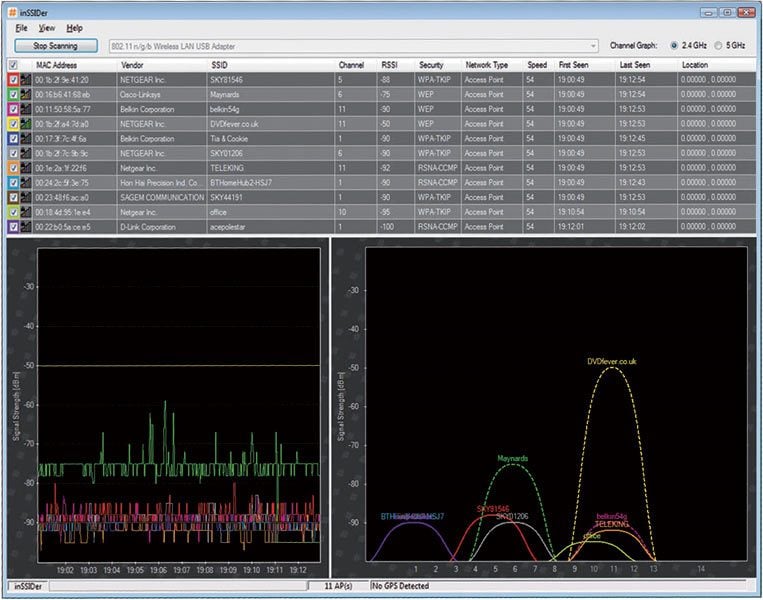Sort by Speed column header

pos(537,65)
